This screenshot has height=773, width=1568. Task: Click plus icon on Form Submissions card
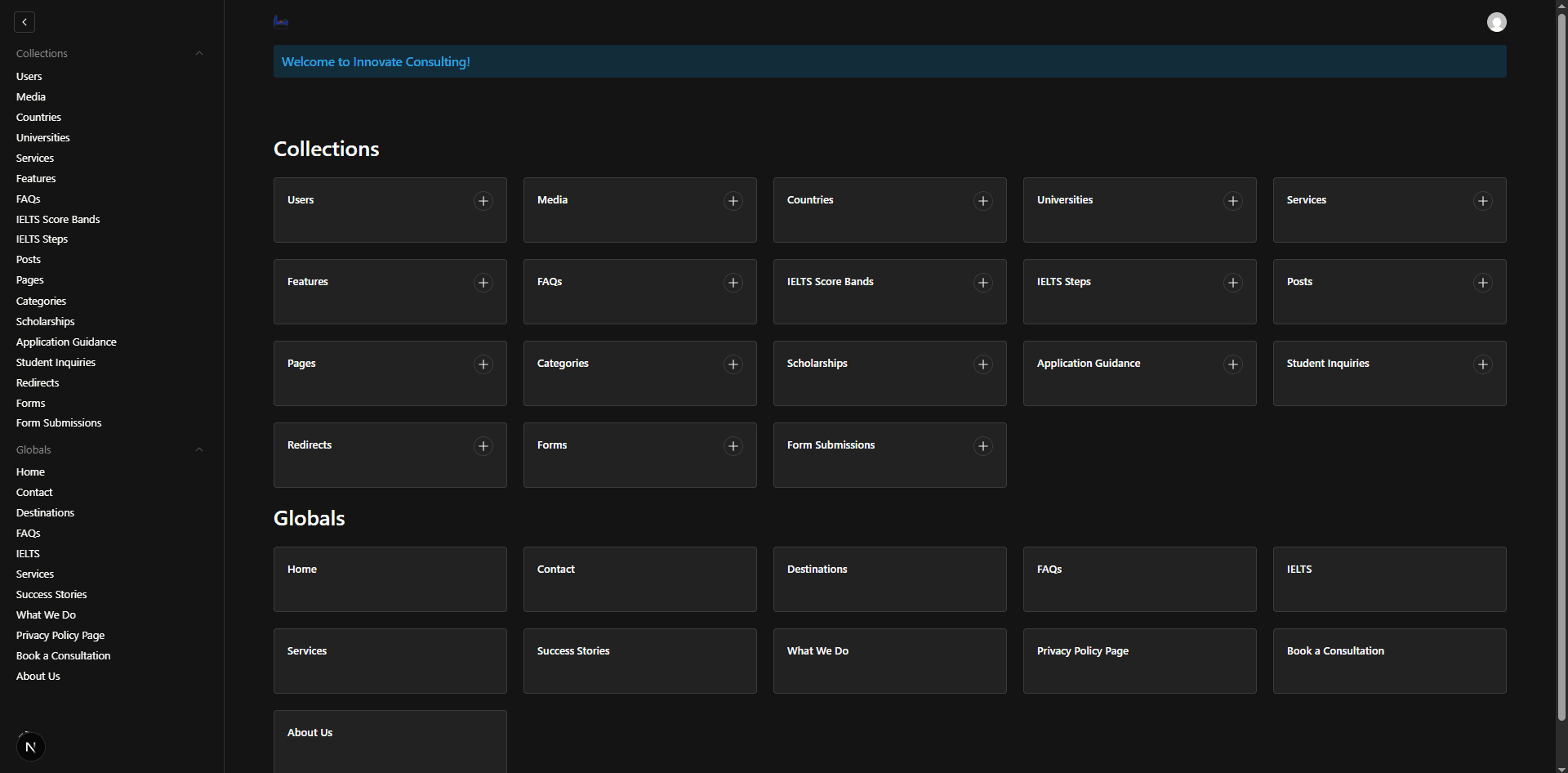983,446
